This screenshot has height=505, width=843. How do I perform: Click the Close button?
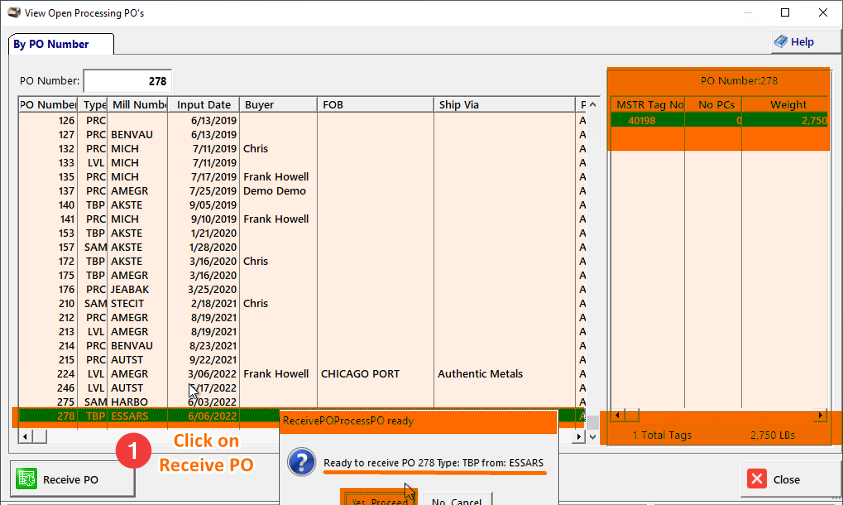point(788,479)
